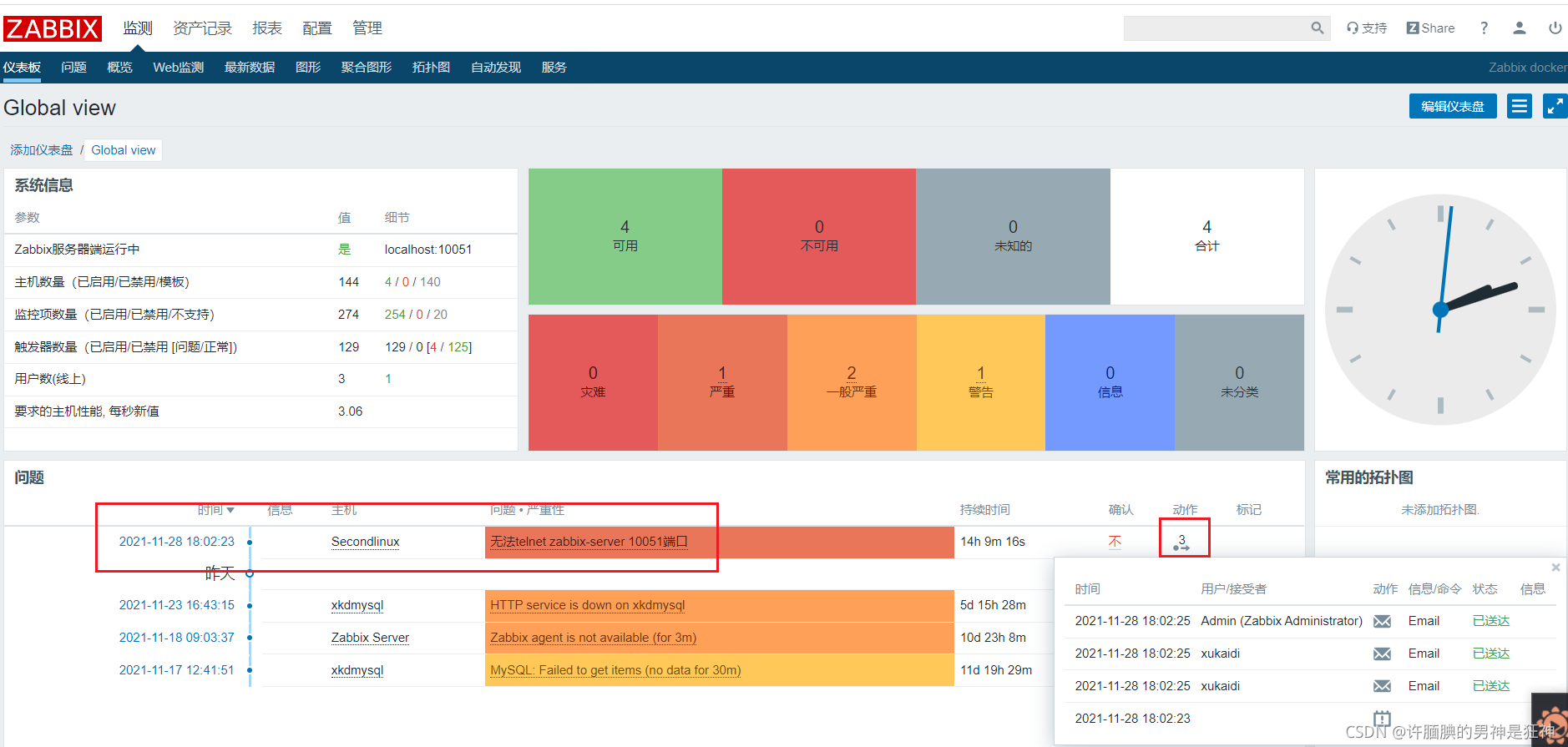Click the analog clock widget
1568x747 pixels.
1440,310
